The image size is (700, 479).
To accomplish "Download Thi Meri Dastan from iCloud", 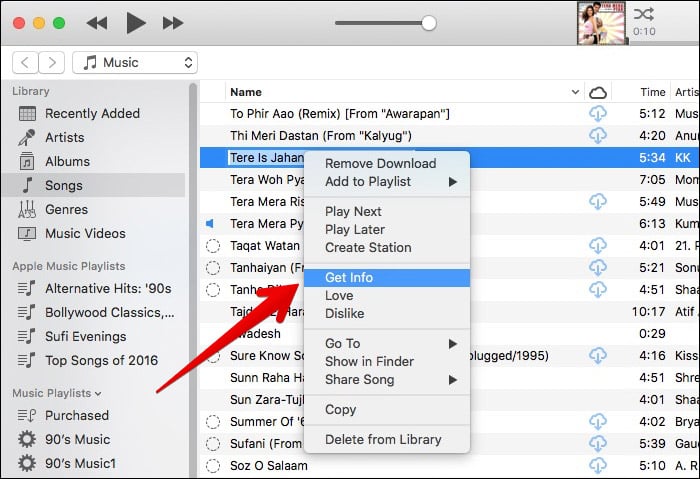I will click(x=598, y=136).
